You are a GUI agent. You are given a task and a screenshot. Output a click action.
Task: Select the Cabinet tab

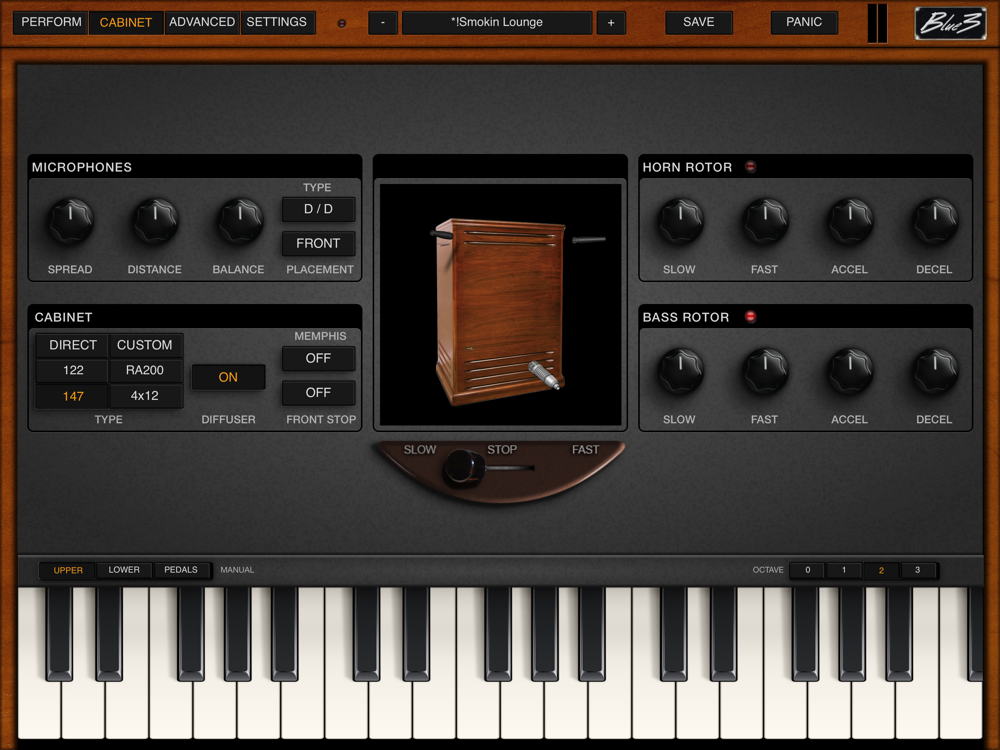tap(126, 22)
